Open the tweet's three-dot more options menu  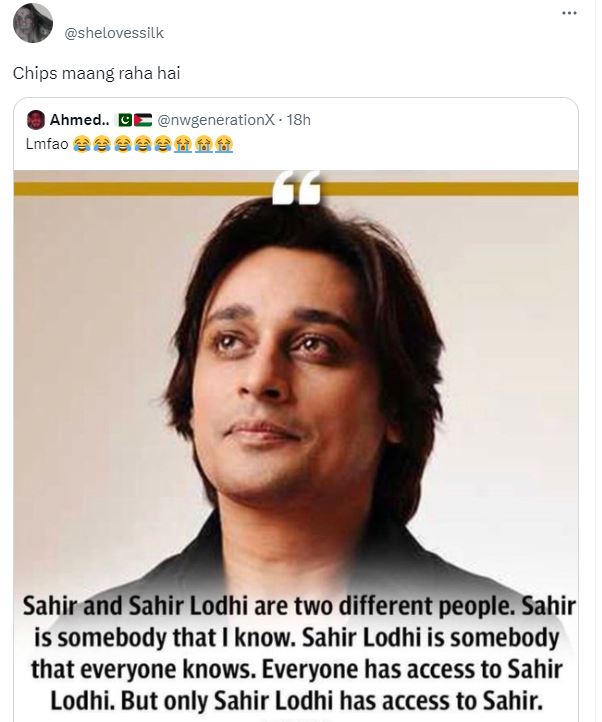coord(570,13)
